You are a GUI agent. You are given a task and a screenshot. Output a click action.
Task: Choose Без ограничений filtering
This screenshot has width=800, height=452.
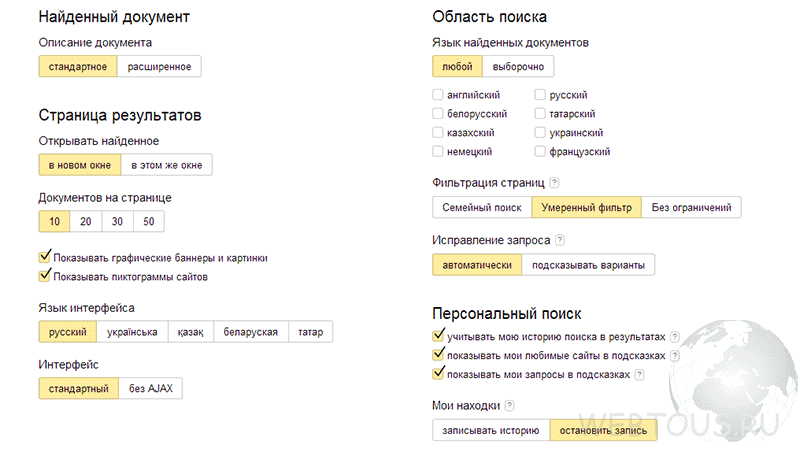tap(691, 207)
